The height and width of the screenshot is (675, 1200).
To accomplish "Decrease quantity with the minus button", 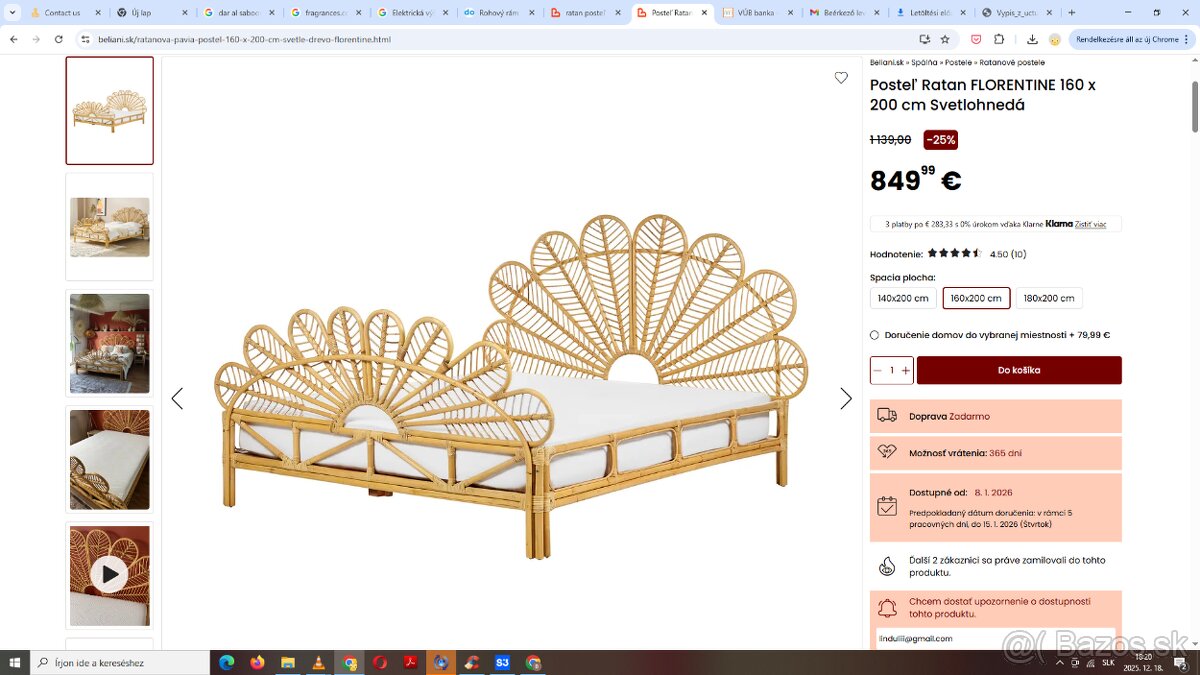I will (878, 370).
